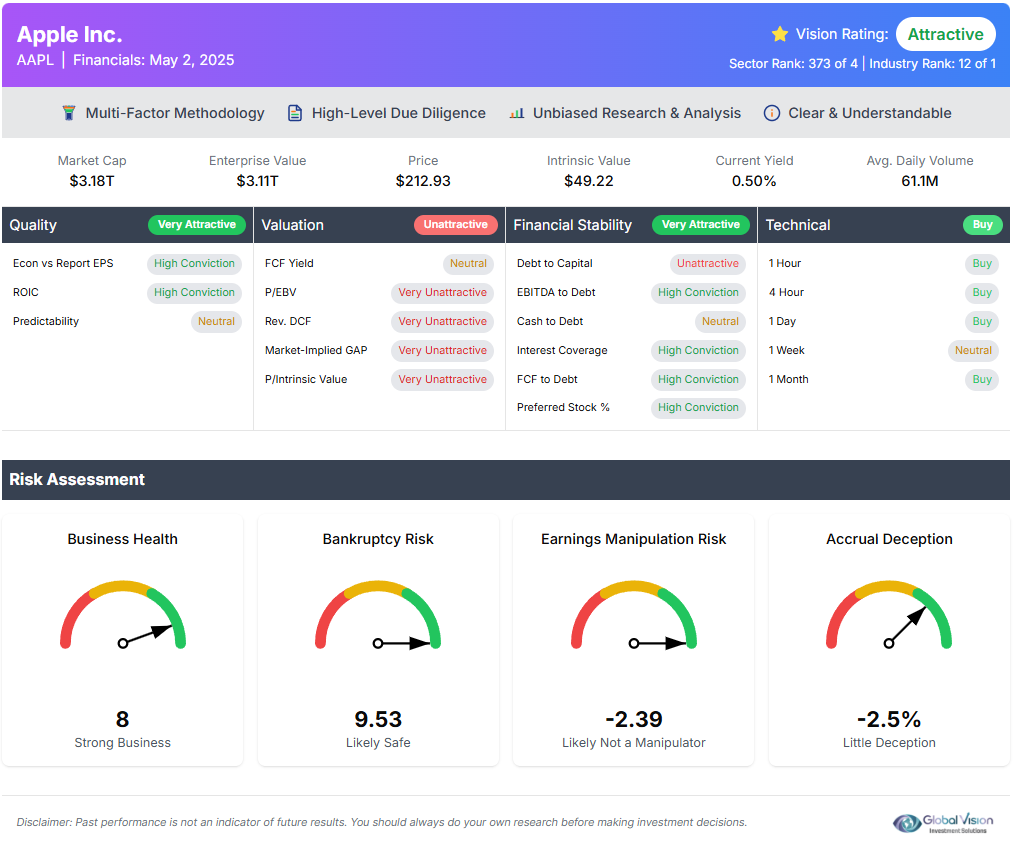
Task: Click the Business Health gauge
Action: point(123,616)
